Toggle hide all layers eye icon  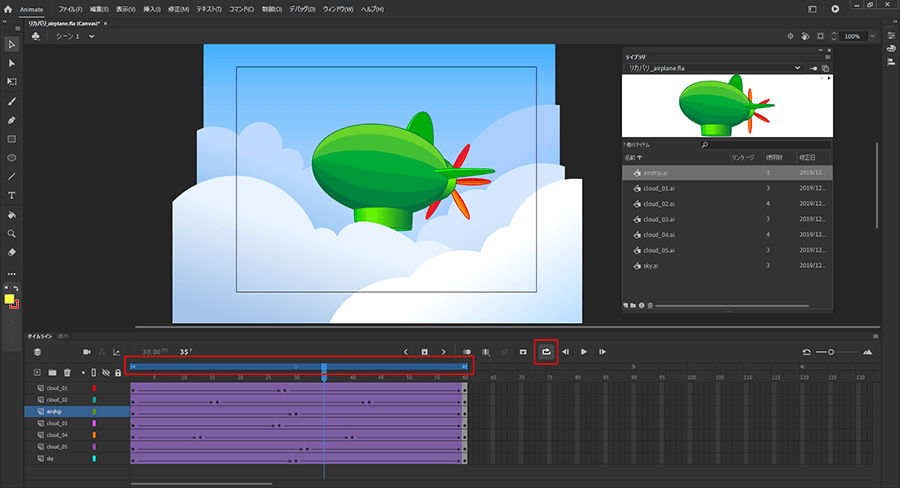tap(106, 373)
